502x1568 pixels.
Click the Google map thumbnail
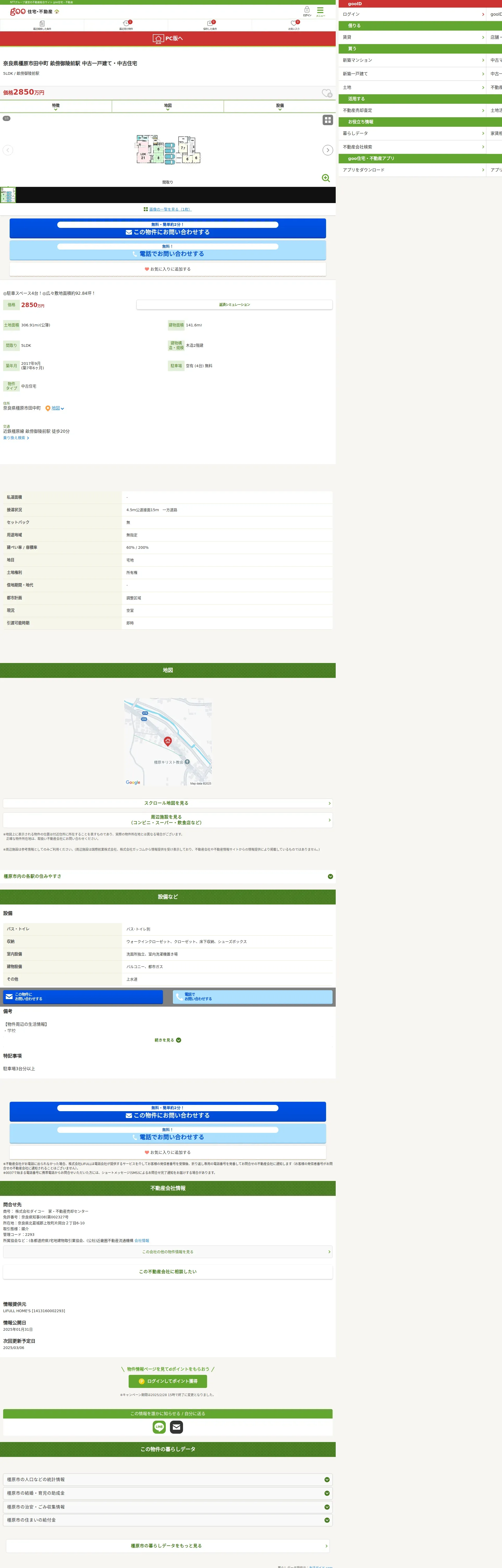coord(168,741)
